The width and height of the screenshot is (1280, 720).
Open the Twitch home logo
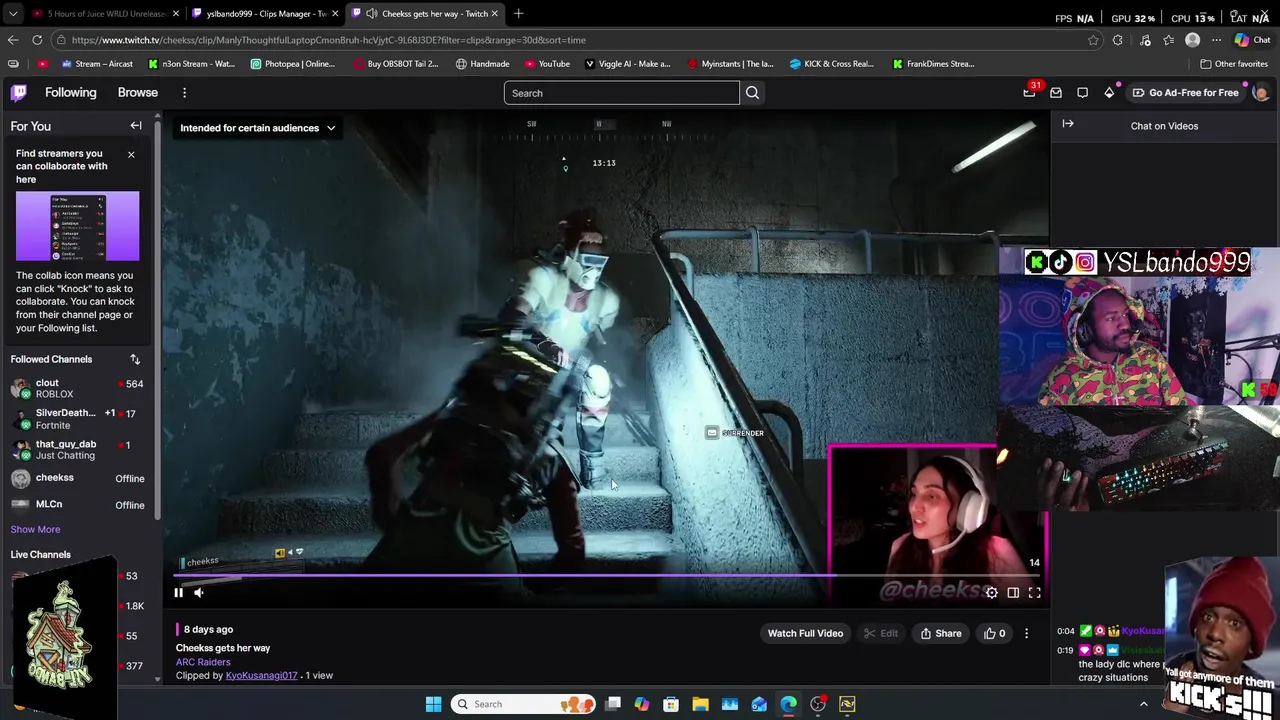19,93
